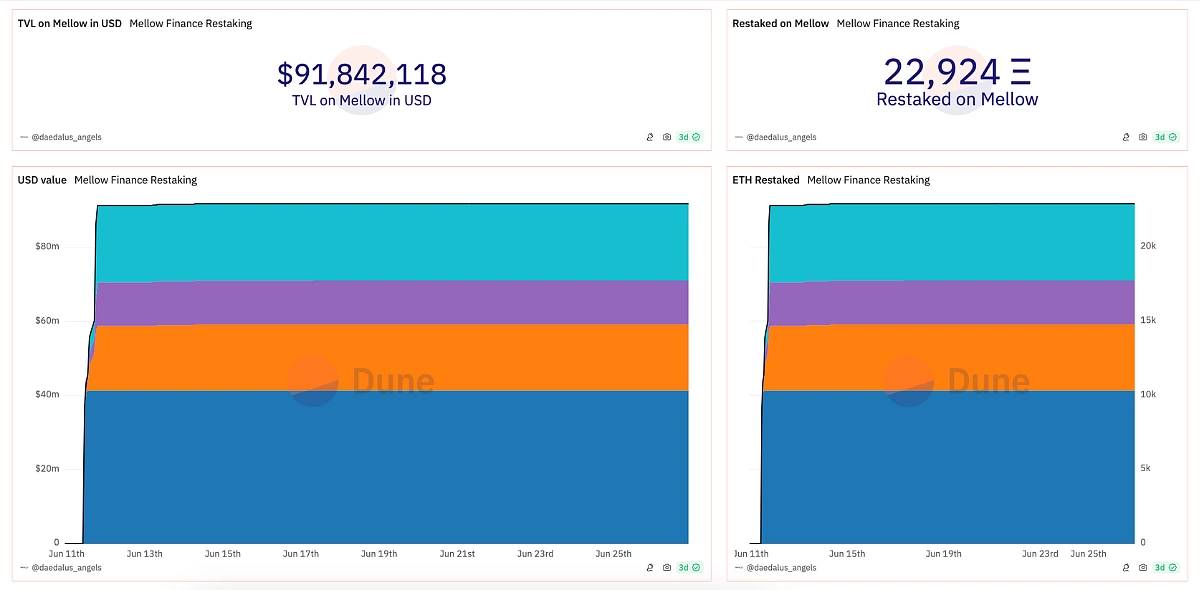
Task: Click the 22,924 Ξ restaked counter
Action: (957, 72)
